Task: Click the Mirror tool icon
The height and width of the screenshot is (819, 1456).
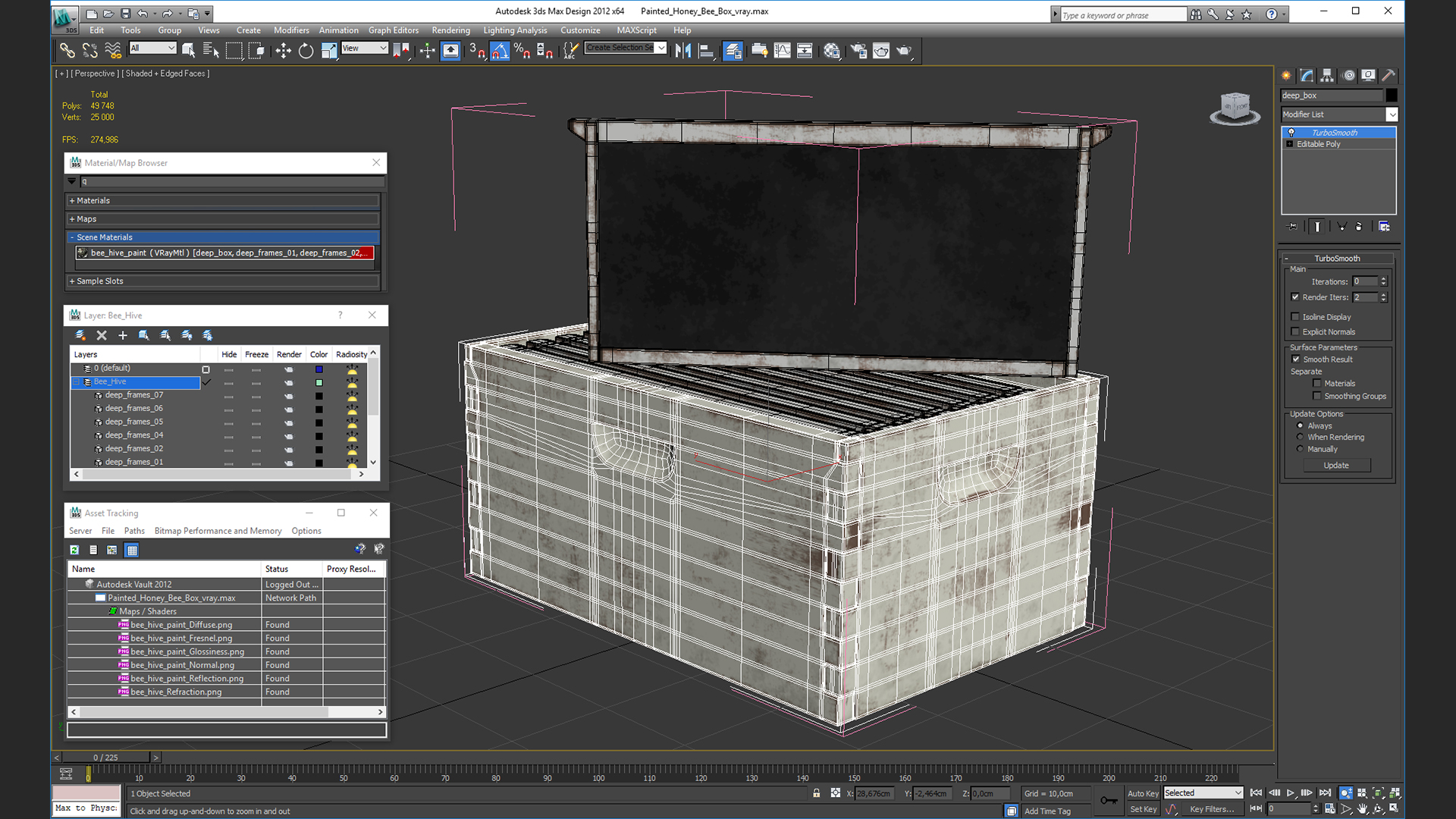Action: pos(682,51)
